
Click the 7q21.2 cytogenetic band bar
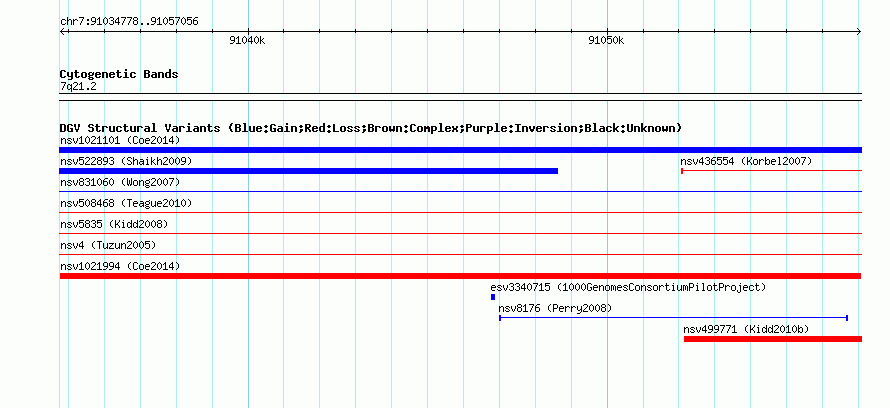point(460,97)
